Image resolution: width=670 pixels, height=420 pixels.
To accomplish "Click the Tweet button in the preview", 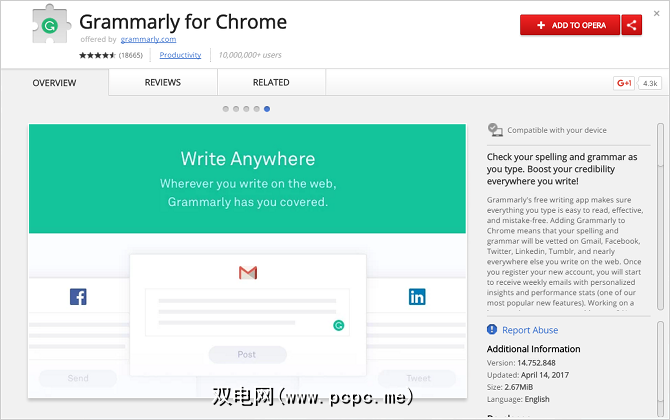I will coord(417,379).
